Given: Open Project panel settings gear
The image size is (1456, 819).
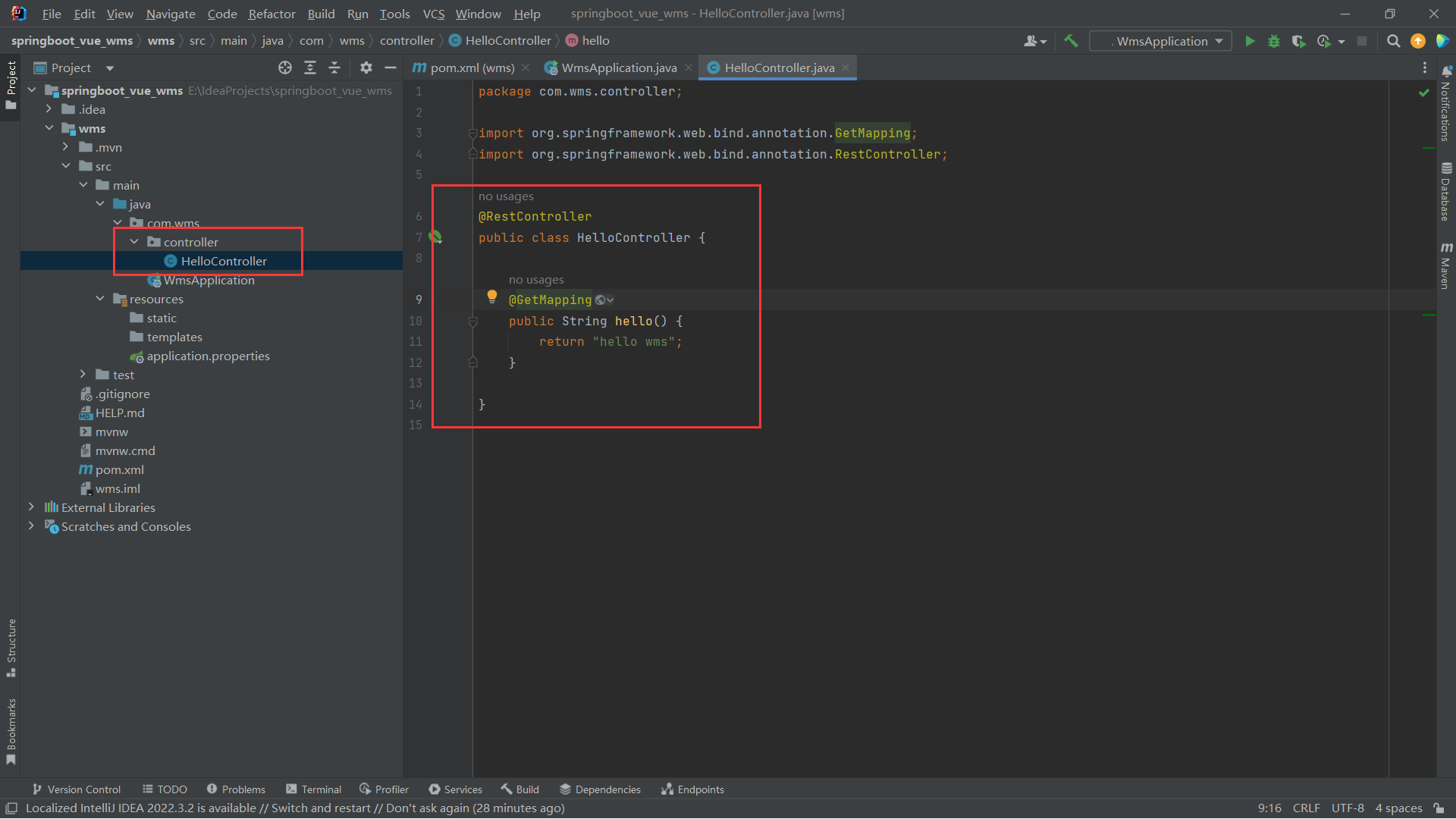Looking at the screenshot, I should pyautogui.click(x=366, y=67).
